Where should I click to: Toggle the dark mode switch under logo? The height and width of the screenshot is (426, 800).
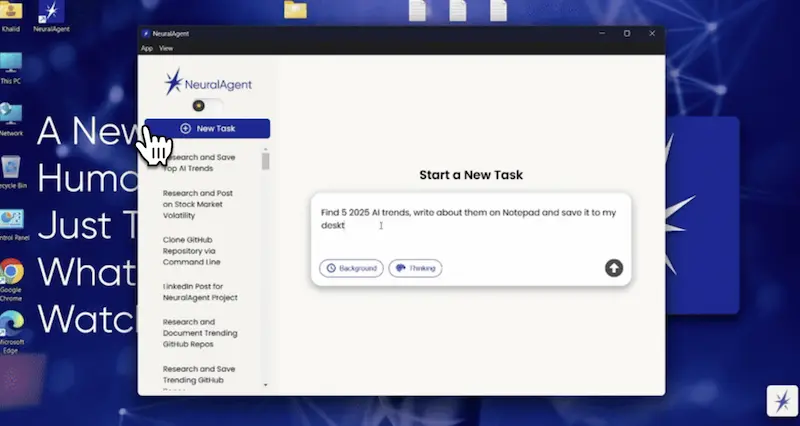click(207, 106)
